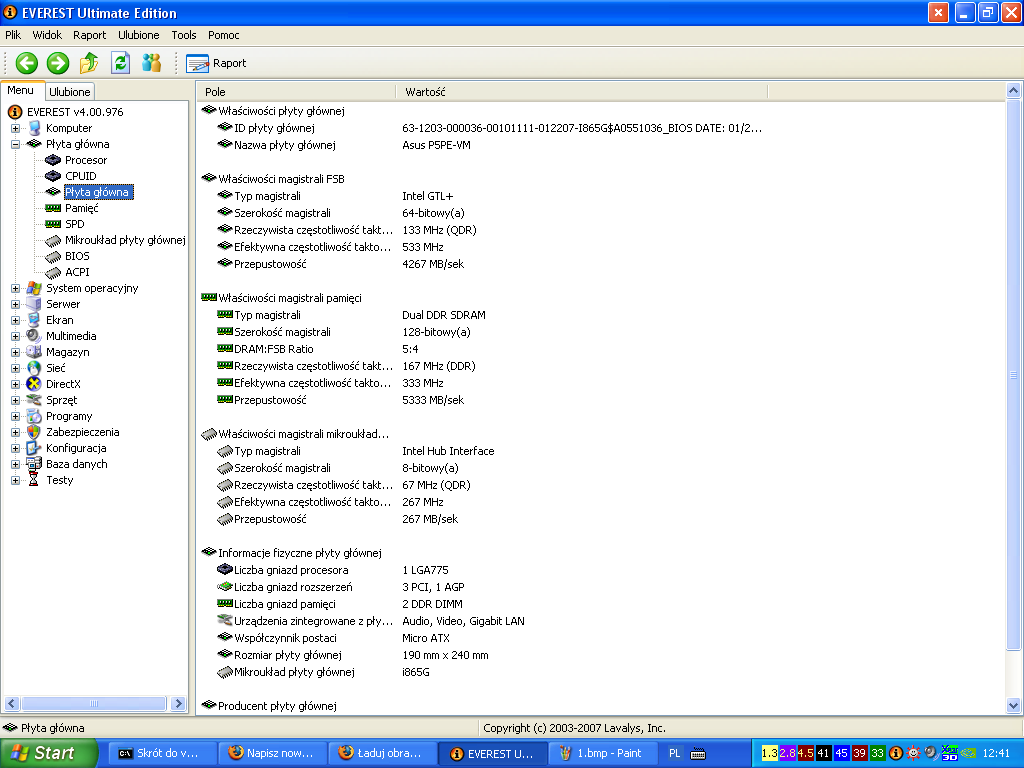Viewport: 1024px width, 768px height.
Task: Click the PL language indicator in the taskbar
Action: [675, 754]
